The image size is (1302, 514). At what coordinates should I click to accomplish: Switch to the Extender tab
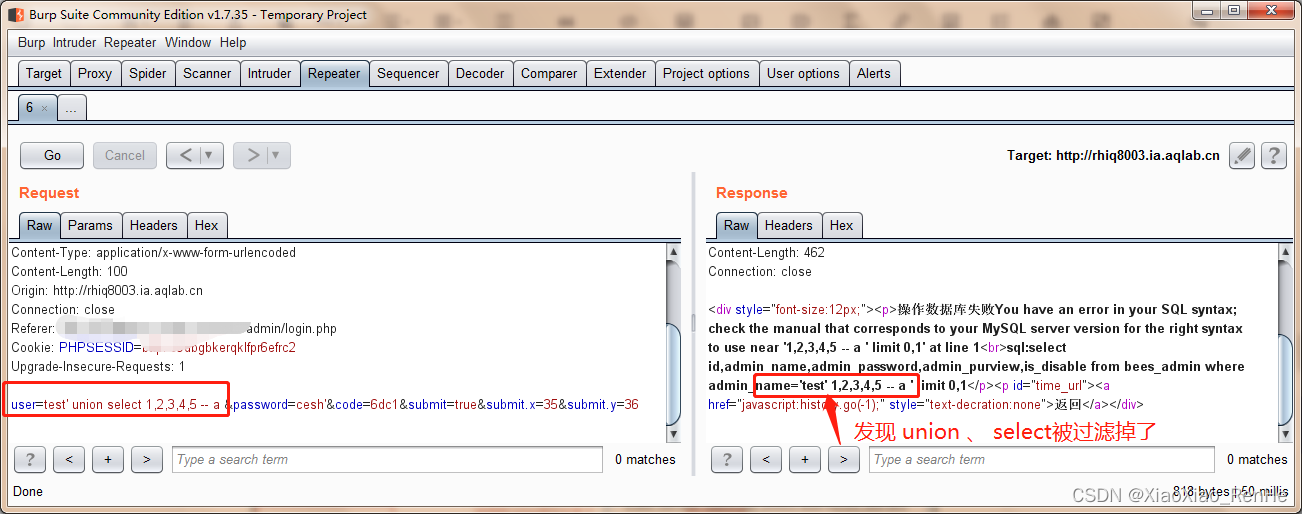tap(620, 73)
